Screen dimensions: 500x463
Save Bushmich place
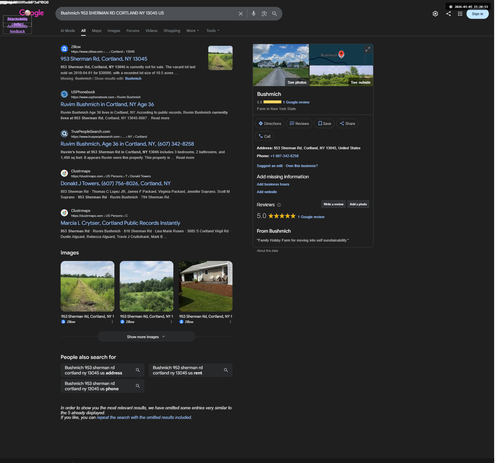(324, 124)
